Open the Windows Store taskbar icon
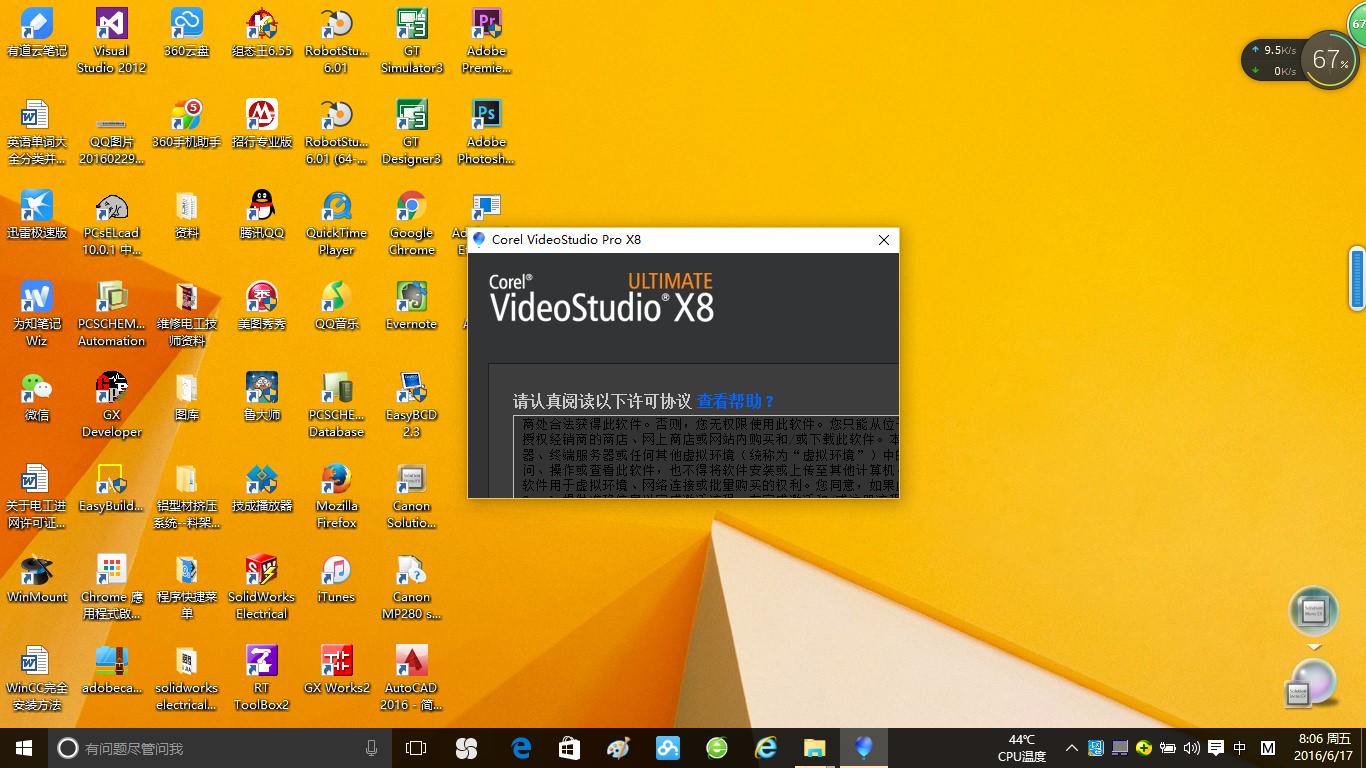Image resolution: width=1366 pixels, height=768 pixels. pyautogui.click(x=569, y=747)
